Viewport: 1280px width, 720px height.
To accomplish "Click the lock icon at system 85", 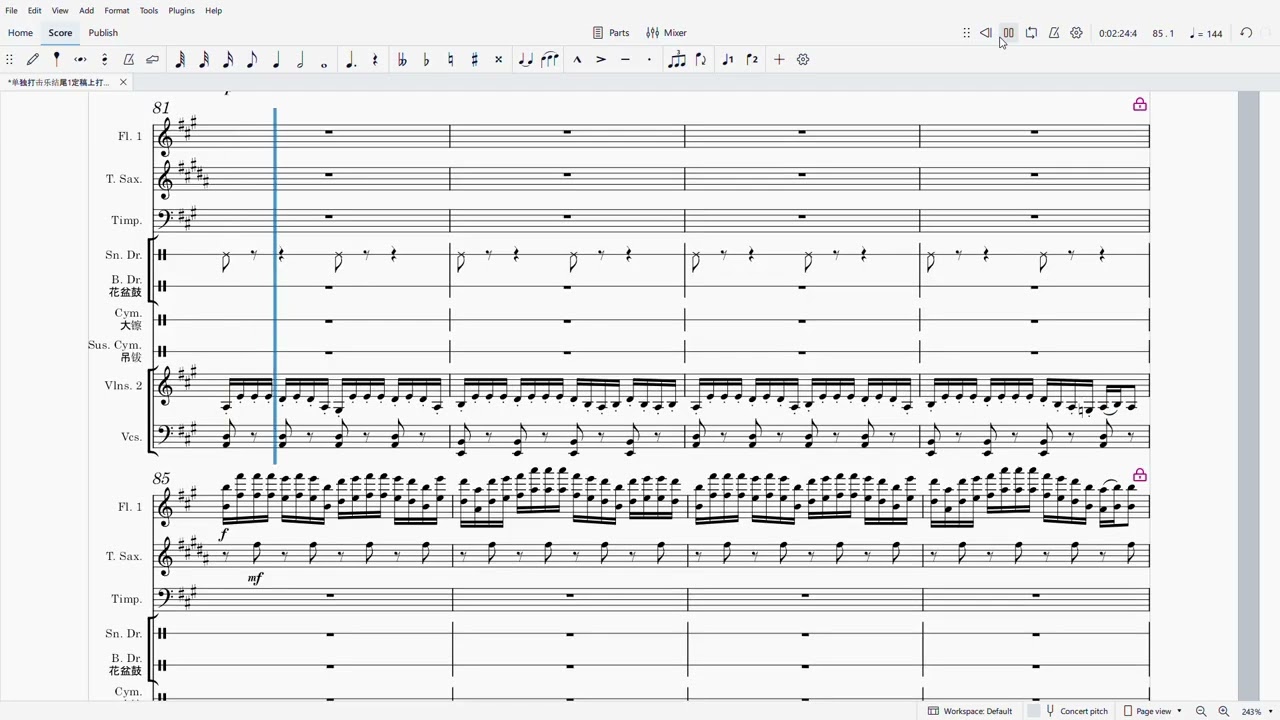I will coord(1139,475).
